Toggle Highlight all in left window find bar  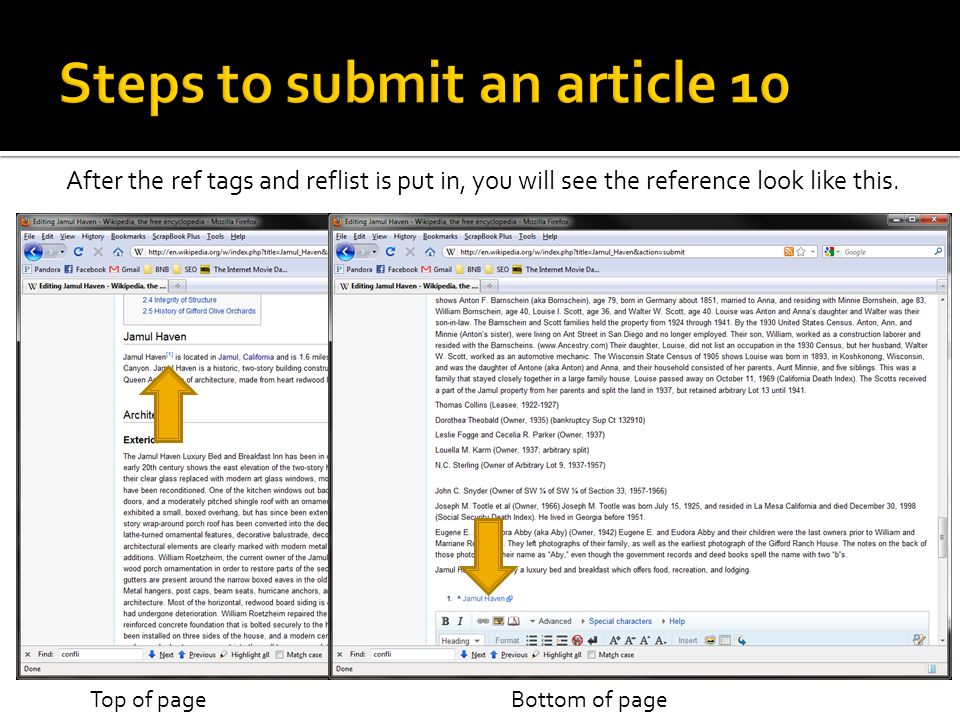245,654
